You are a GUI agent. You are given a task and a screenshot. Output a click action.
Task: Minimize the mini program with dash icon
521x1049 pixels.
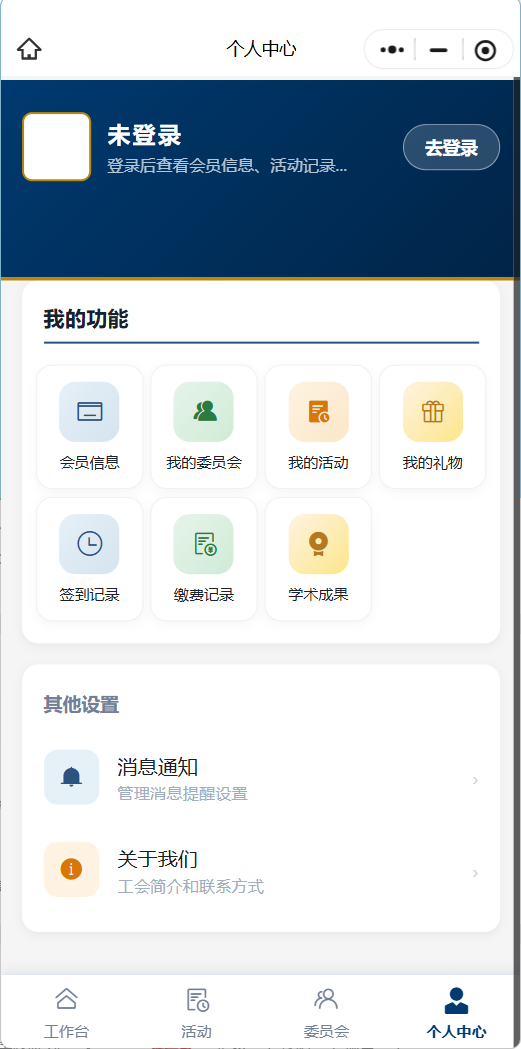tap(438, 50)
